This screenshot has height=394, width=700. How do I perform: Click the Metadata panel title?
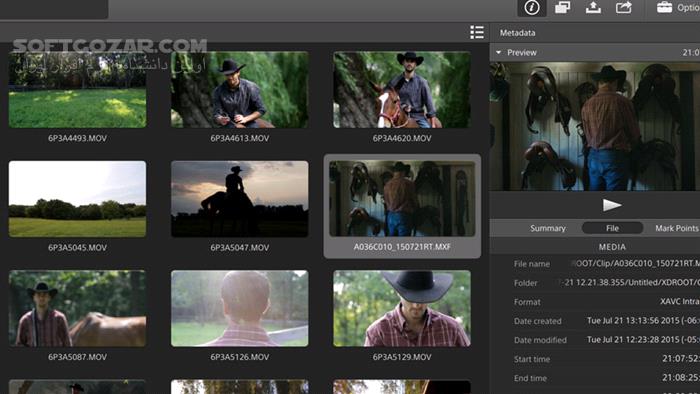click(517, 33)
